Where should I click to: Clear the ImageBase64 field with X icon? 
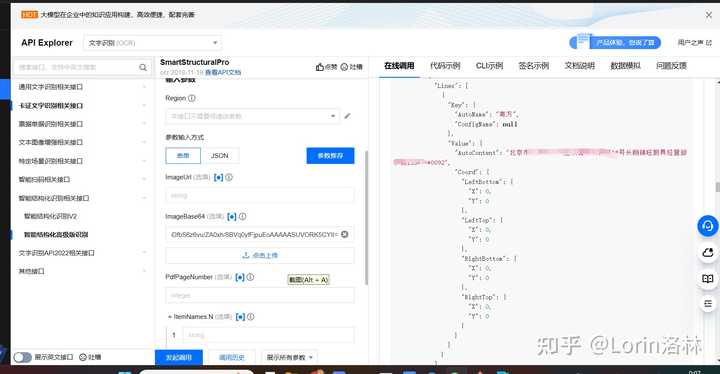coord(345,234)
